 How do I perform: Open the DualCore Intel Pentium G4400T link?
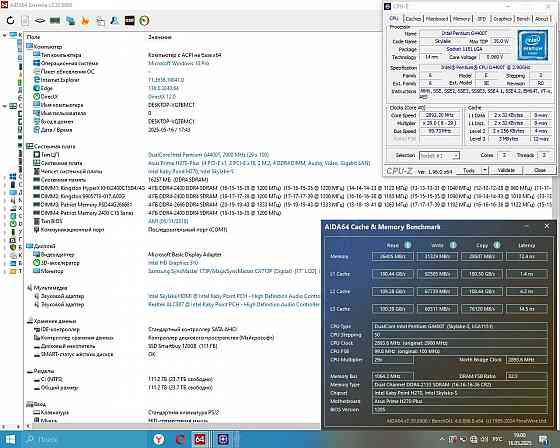(208, 155)
